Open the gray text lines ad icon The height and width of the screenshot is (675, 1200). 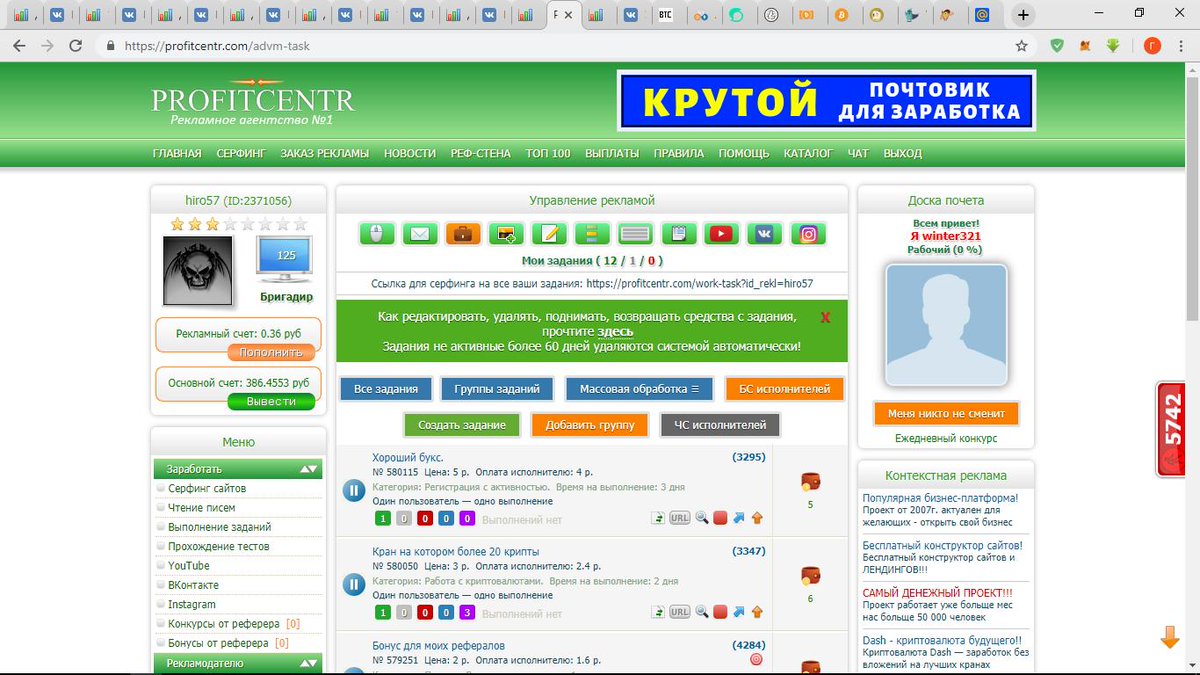pyautogui.click(x=635, y=234)
